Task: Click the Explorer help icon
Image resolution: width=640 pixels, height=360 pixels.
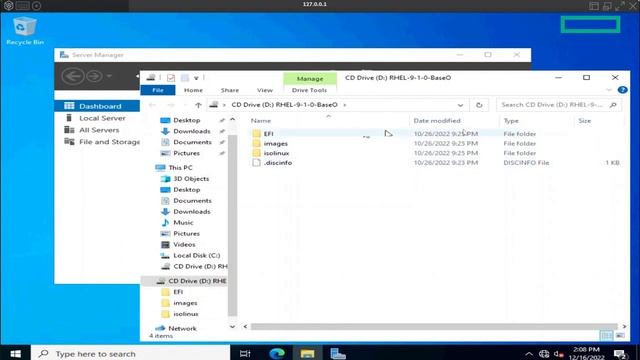Action: [622, 90]
